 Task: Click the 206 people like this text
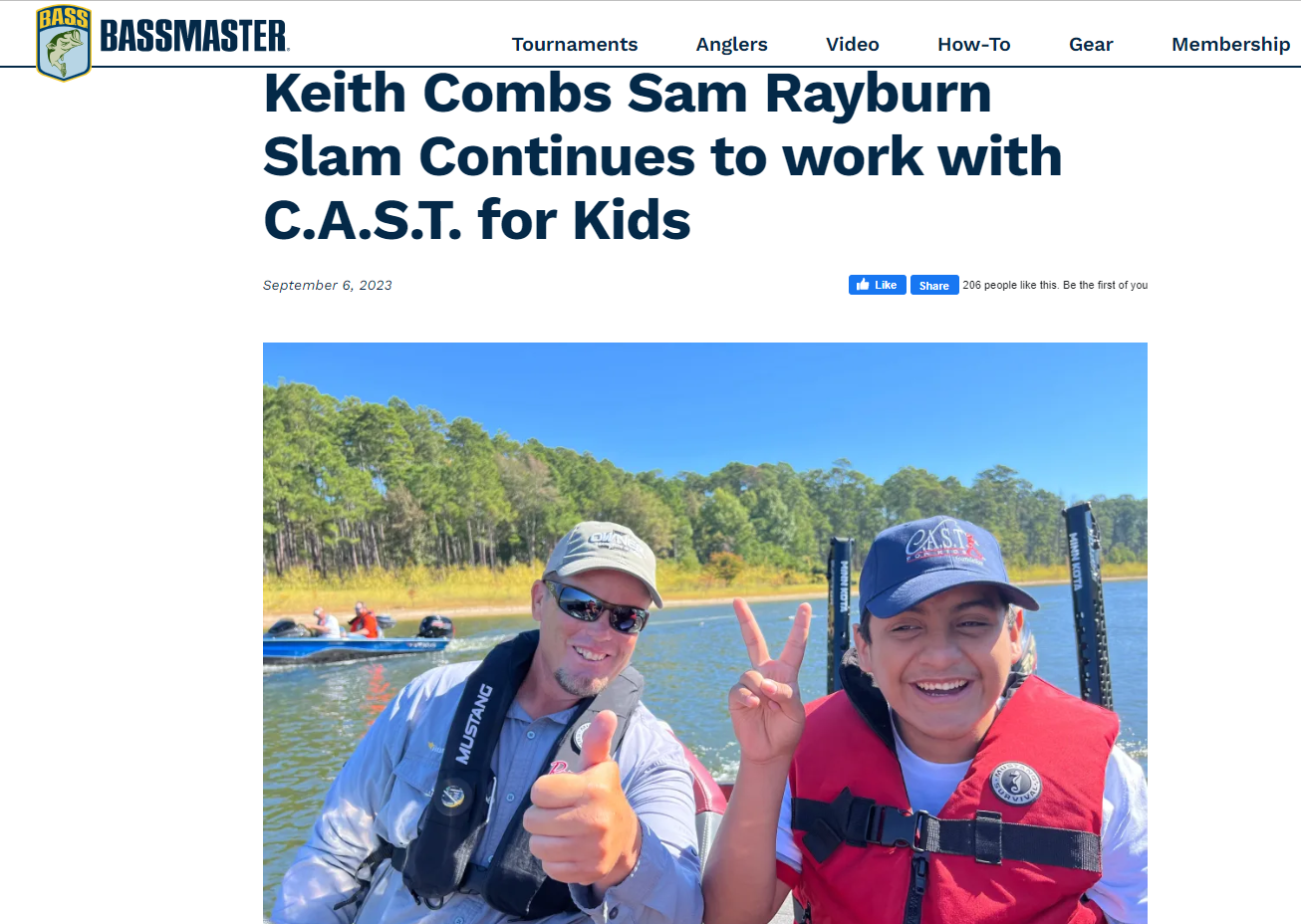coord(1010,285)
